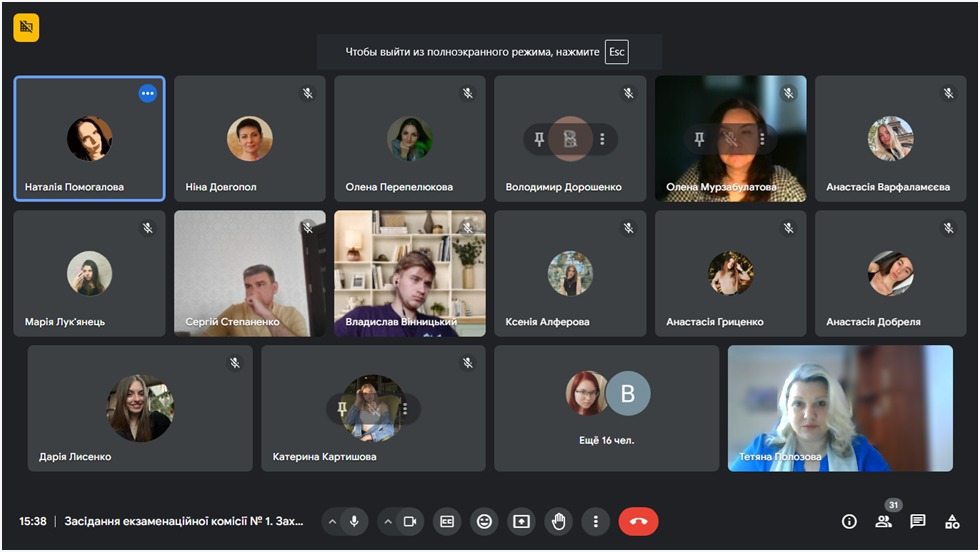
Task: Pin Володимир Дорошенко's tile
Action: (x=540, y=139)
